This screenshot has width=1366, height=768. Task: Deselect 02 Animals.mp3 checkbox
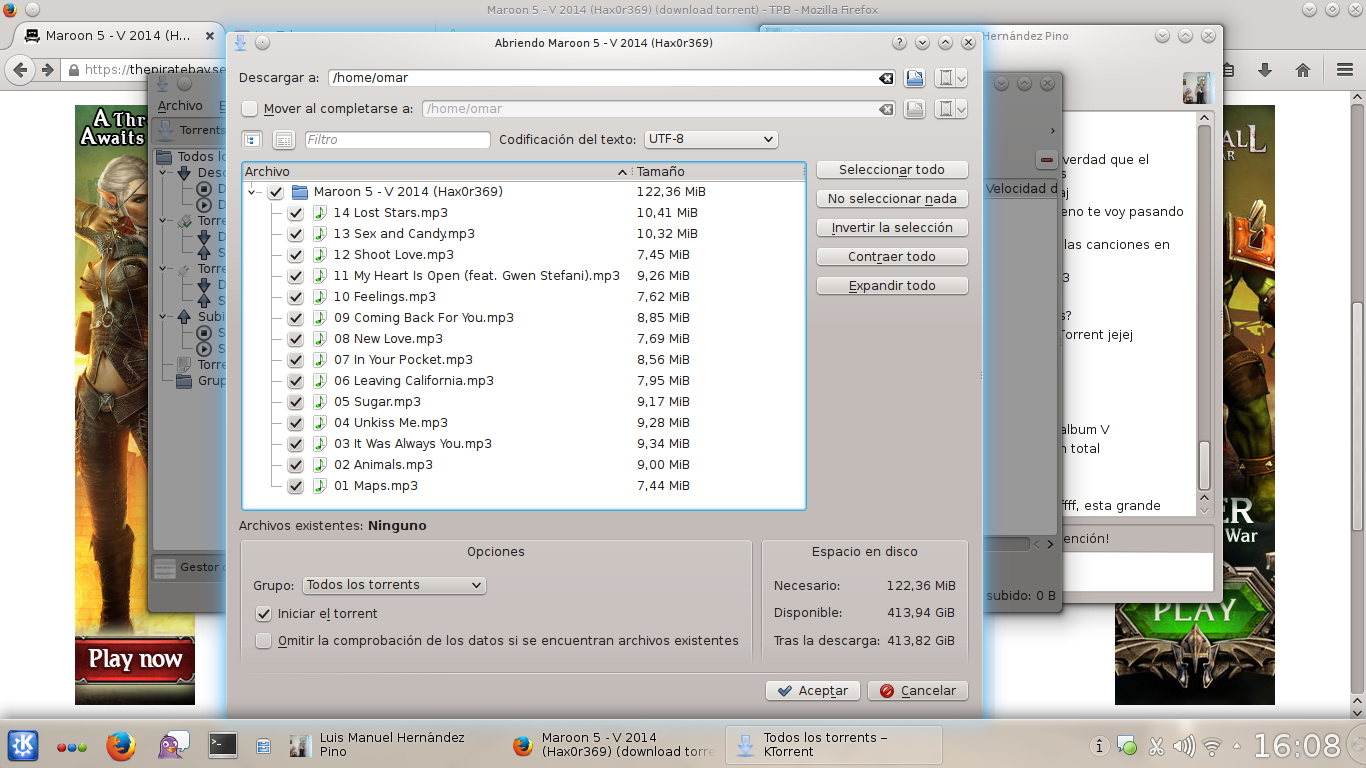coord(295,465)
